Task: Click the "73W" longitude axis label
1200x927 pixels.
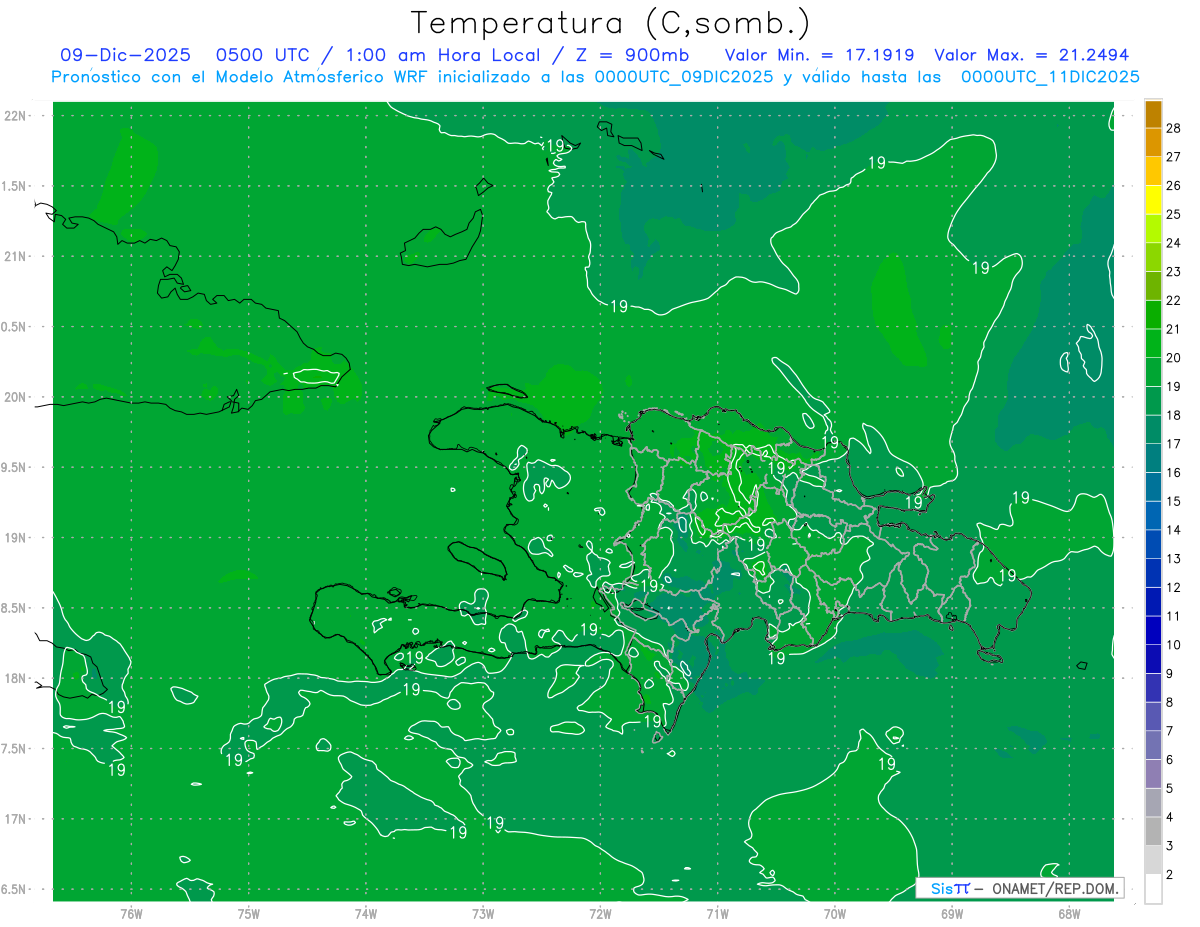Action: (483, 914)
